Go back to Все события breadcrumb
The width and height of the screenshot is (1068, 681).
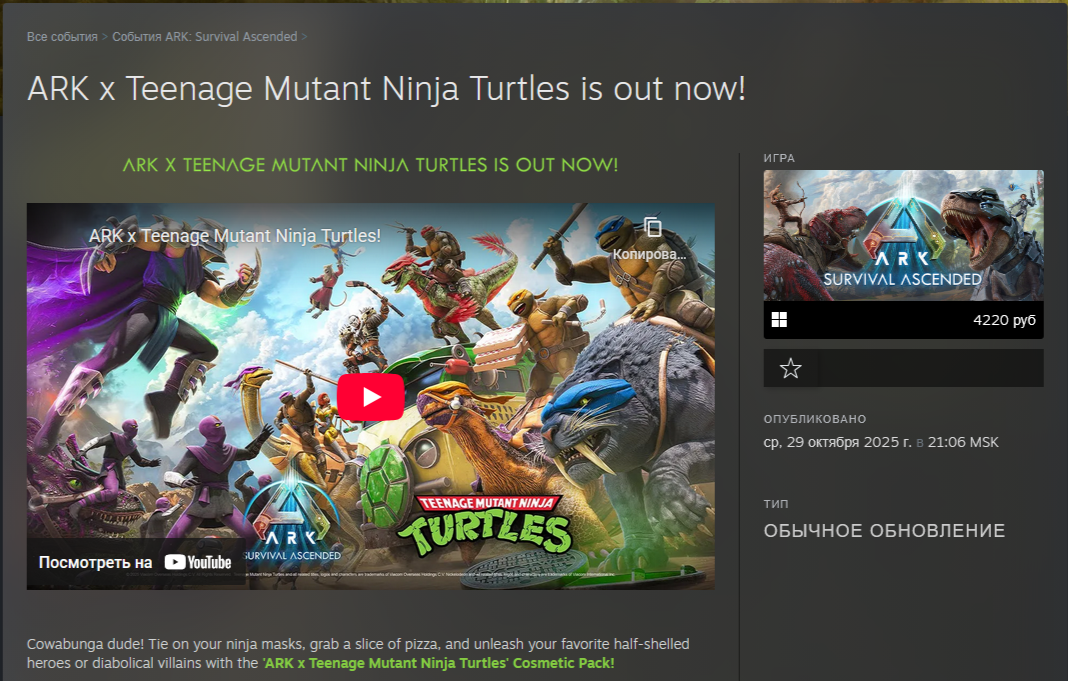click(62, 37)
